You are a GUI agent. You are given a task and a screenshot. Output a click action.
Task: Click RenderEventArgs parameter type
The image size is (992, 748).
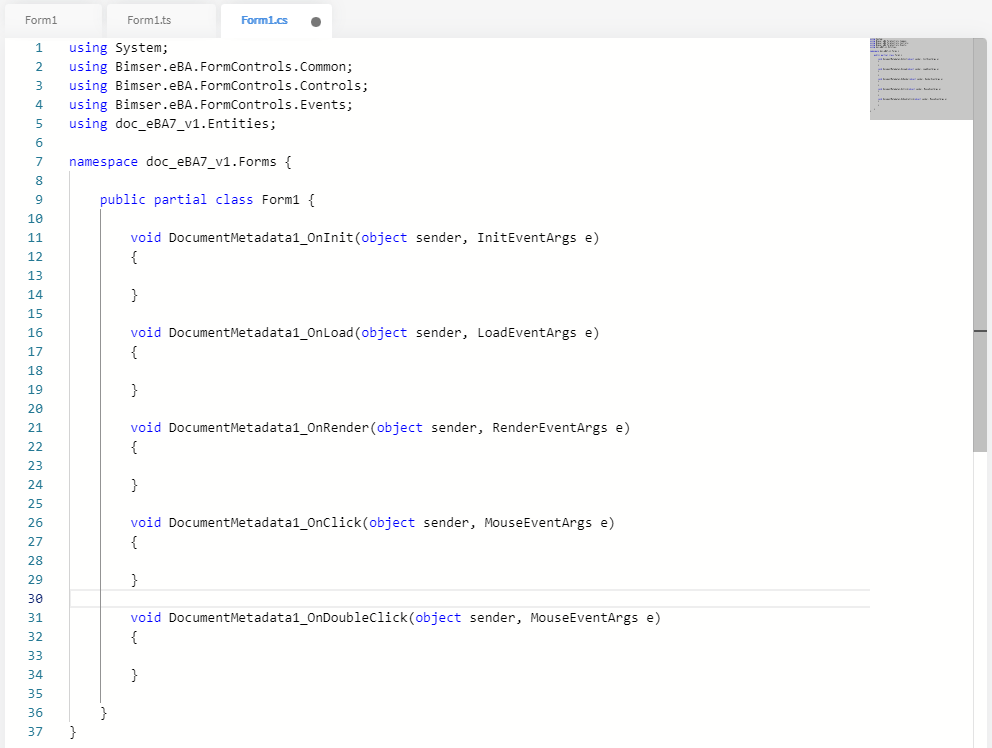(x=549, y=427)
